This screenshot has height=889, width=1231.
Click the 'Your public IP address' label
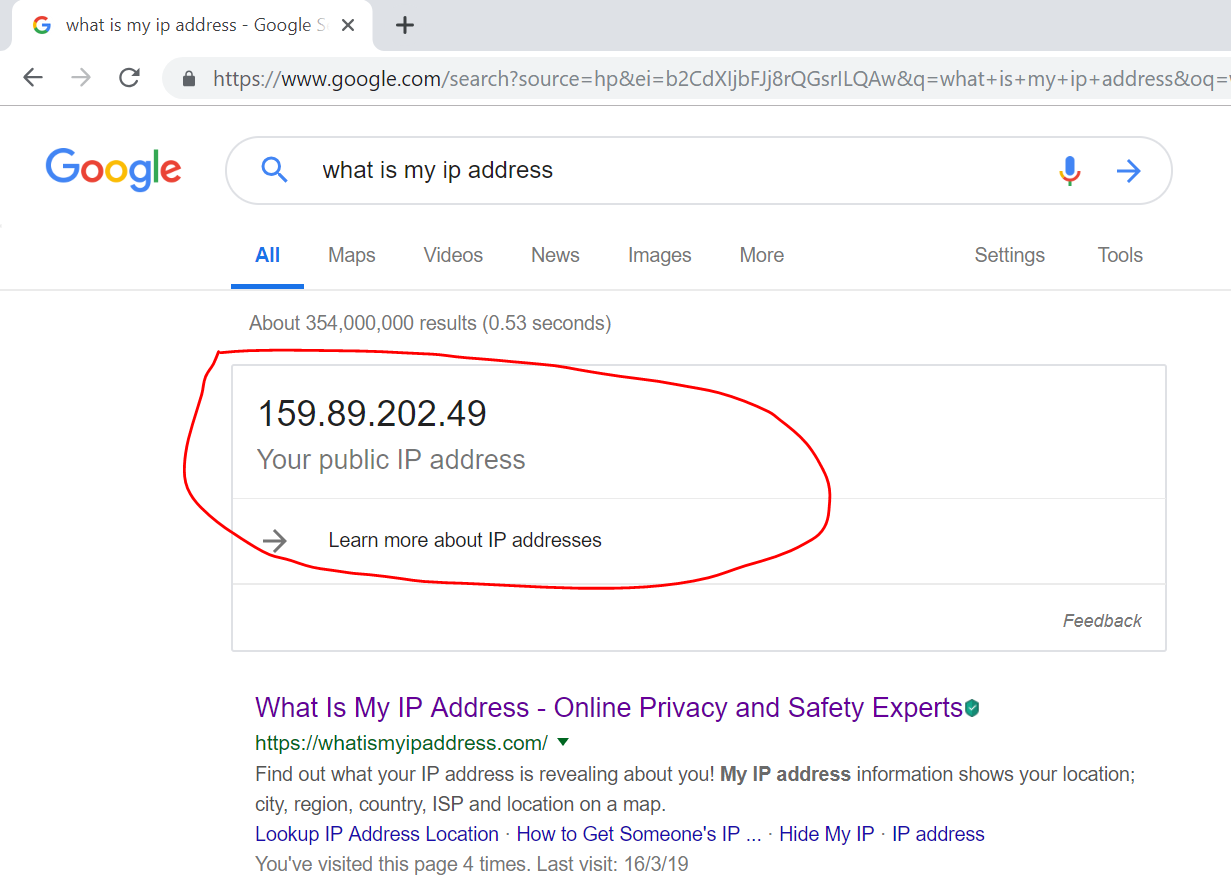pos(391,460)
